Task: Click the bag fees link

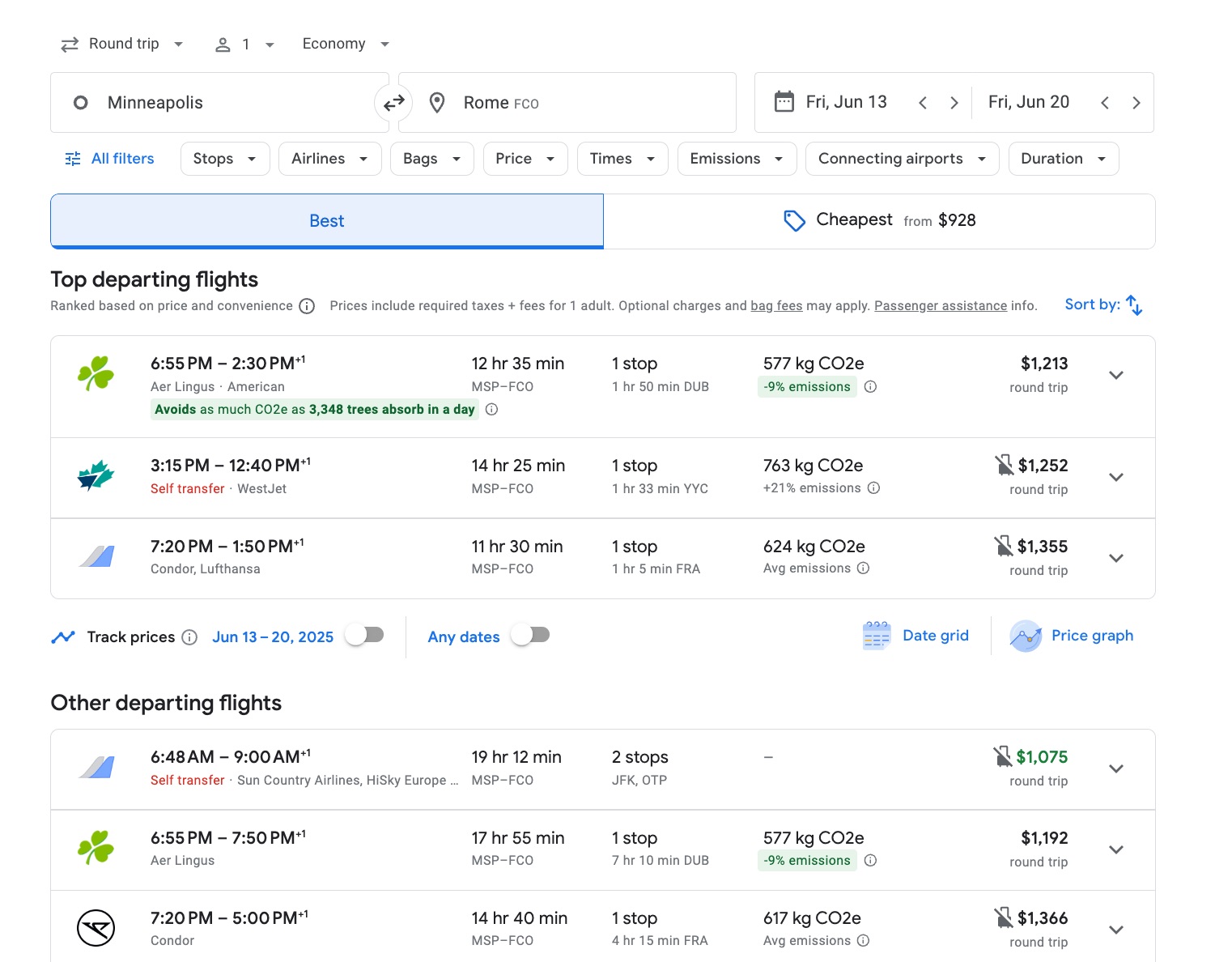Action: [775, 305]
